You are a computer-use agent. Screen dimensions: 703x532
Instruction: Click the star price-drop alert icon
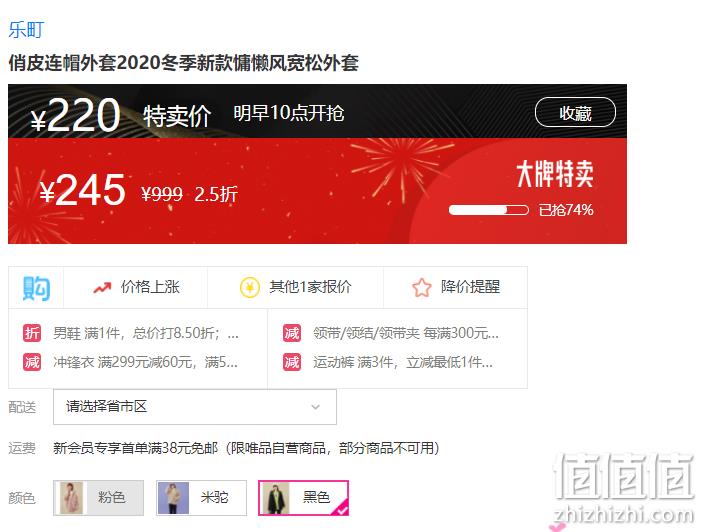click(x=421, y=287)
